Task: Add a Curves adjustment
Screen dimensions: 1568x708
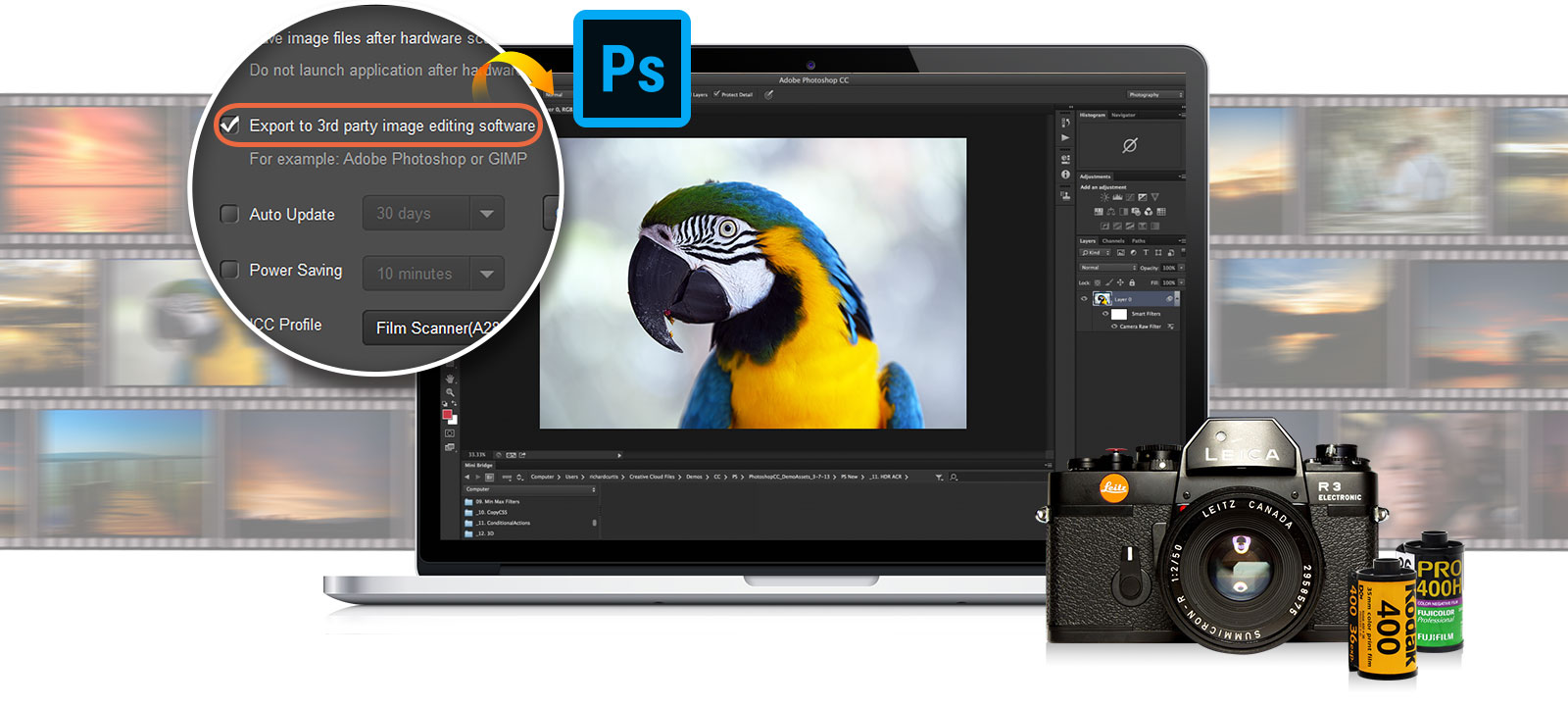Action: pos(1130,197)
